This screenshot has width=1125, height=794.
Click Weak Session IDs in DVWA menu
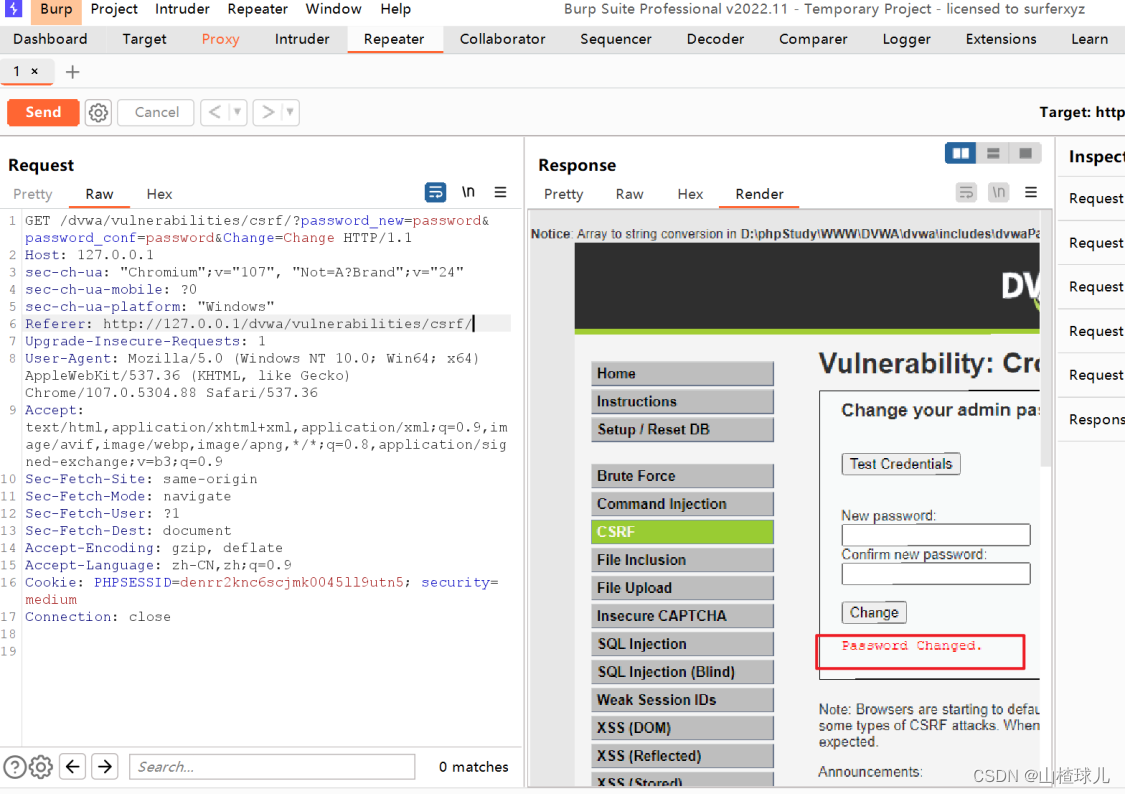click(682, 699)
